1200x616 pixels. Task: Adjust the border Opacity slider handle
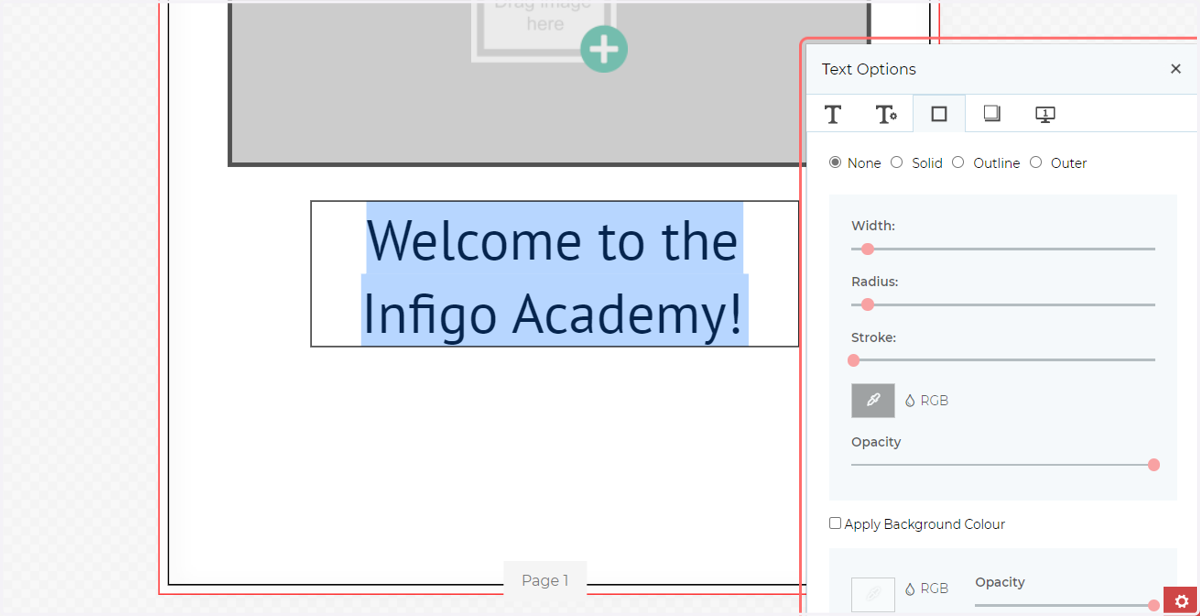tap(1154, 465)
